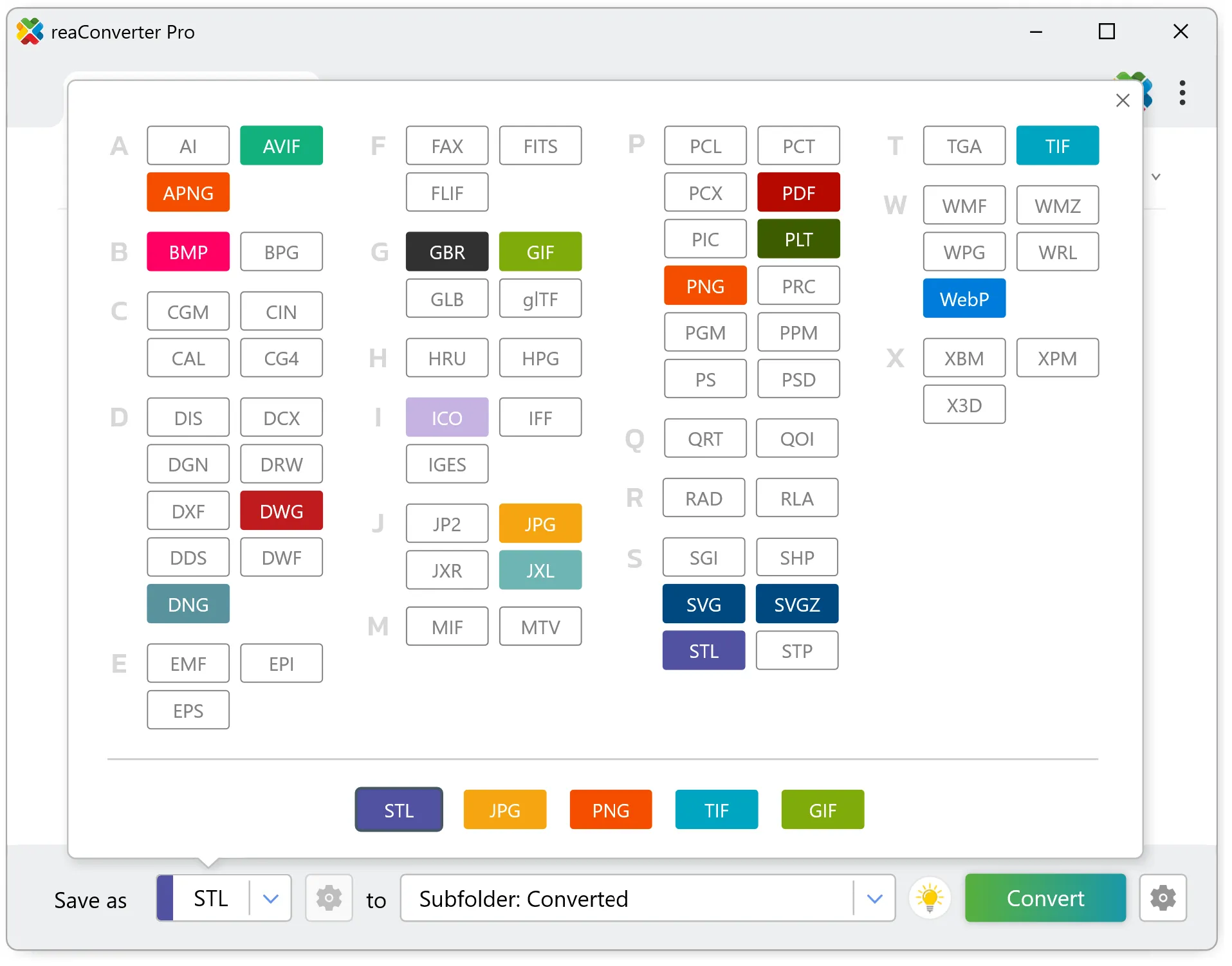Click the reaConverter Pro logo
Viewport: 1232px width, 966px height.
30,32
